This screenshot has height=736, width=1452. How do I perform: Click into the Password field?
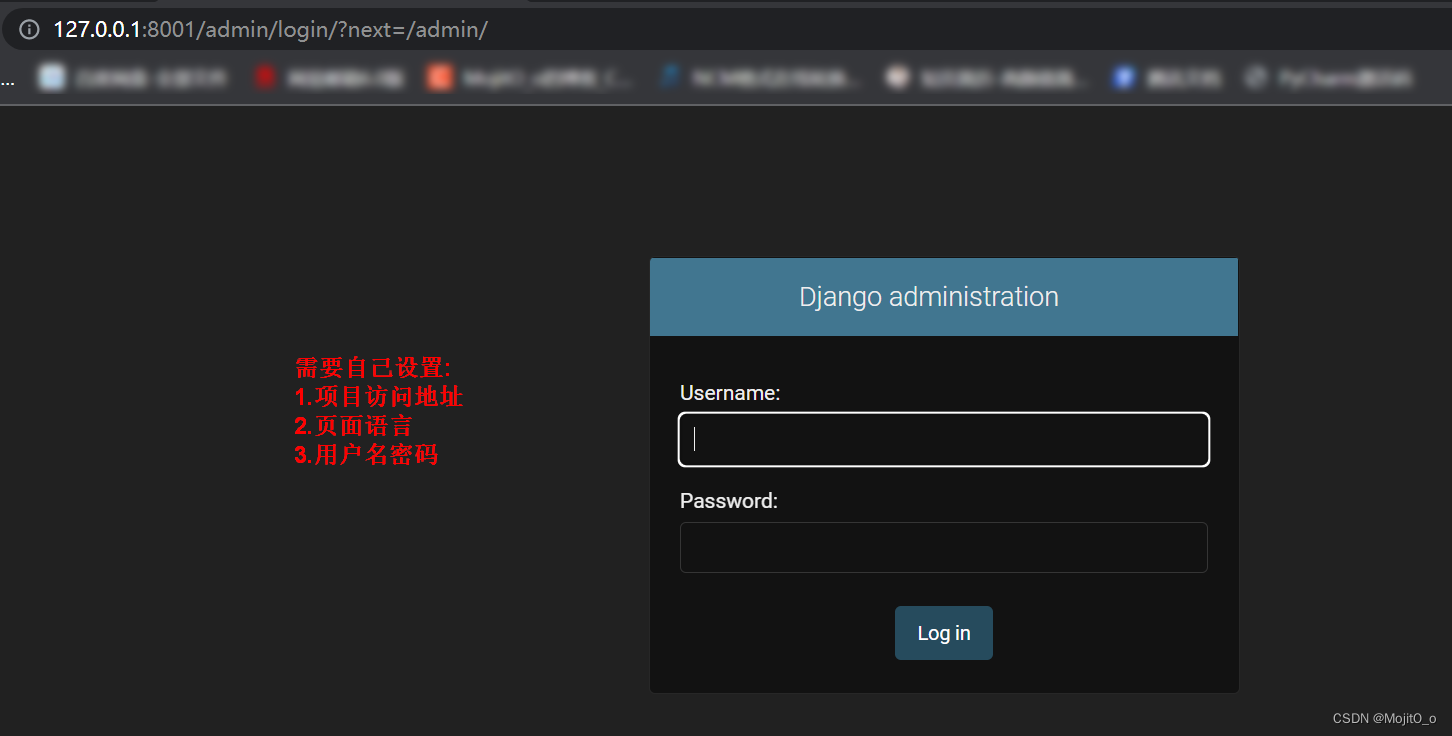(944, 547)
